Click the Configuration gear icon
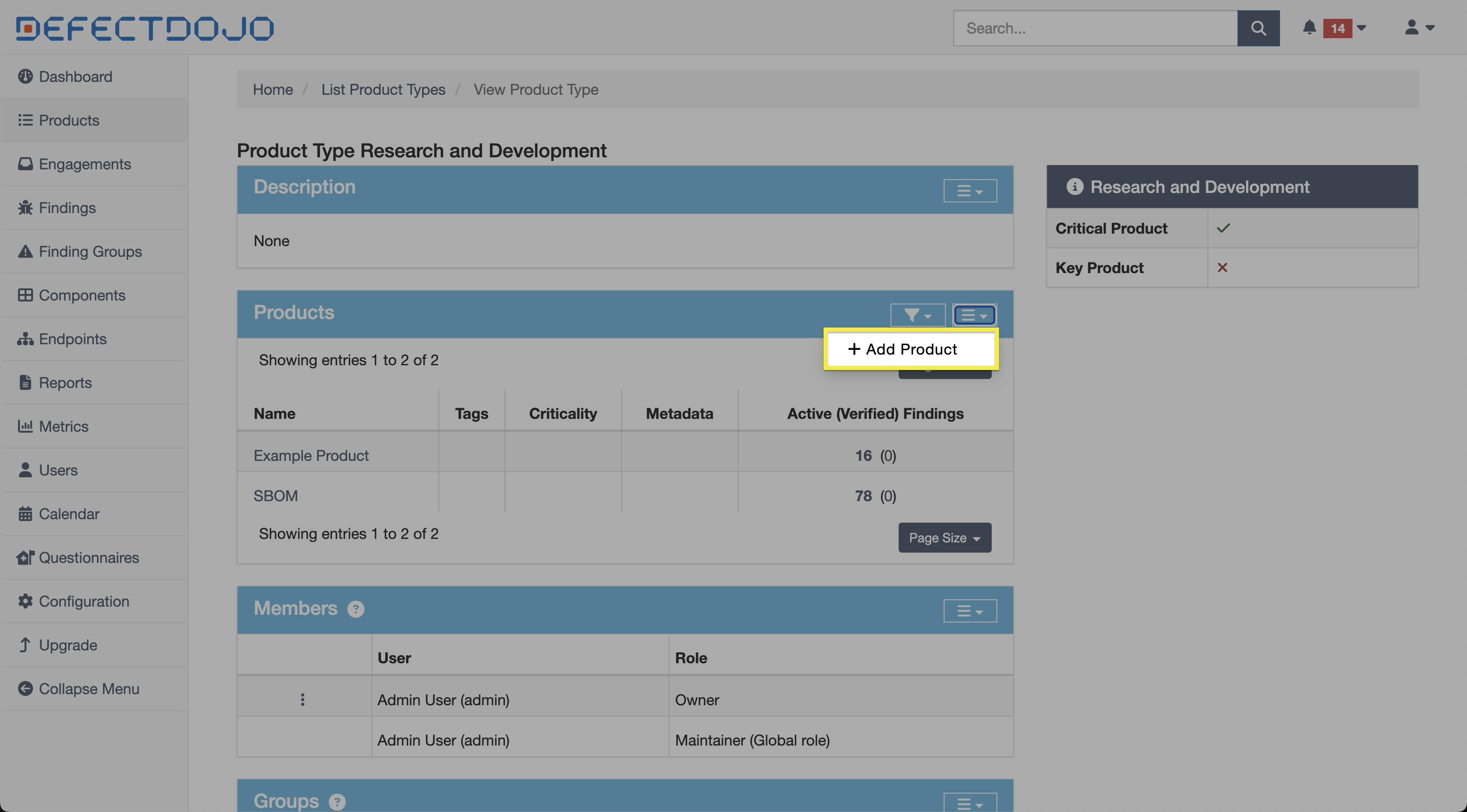 tap(25, 601)
